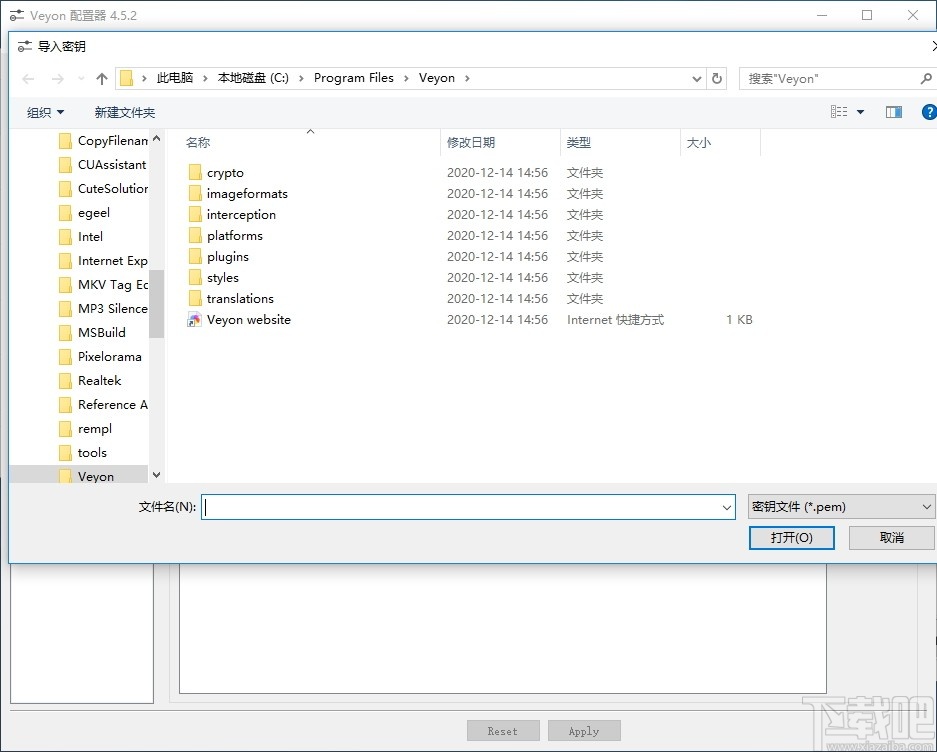Expand chevron after Veyon breadcrumb

tap(467, 78)
